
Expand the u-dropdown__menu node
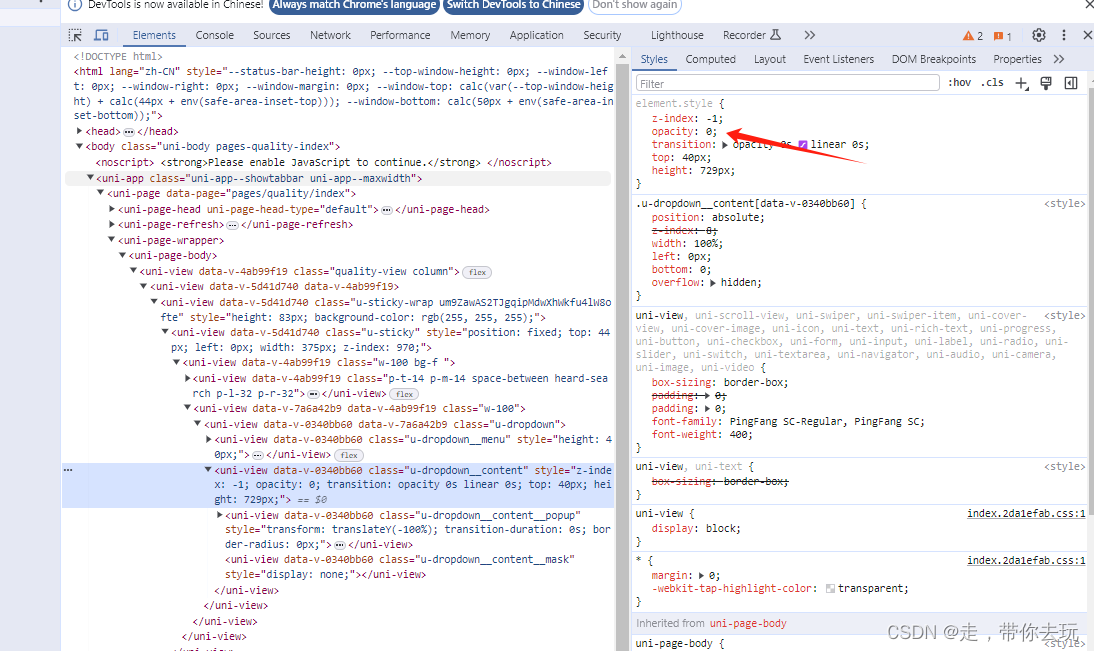click(x=209, y=439)
